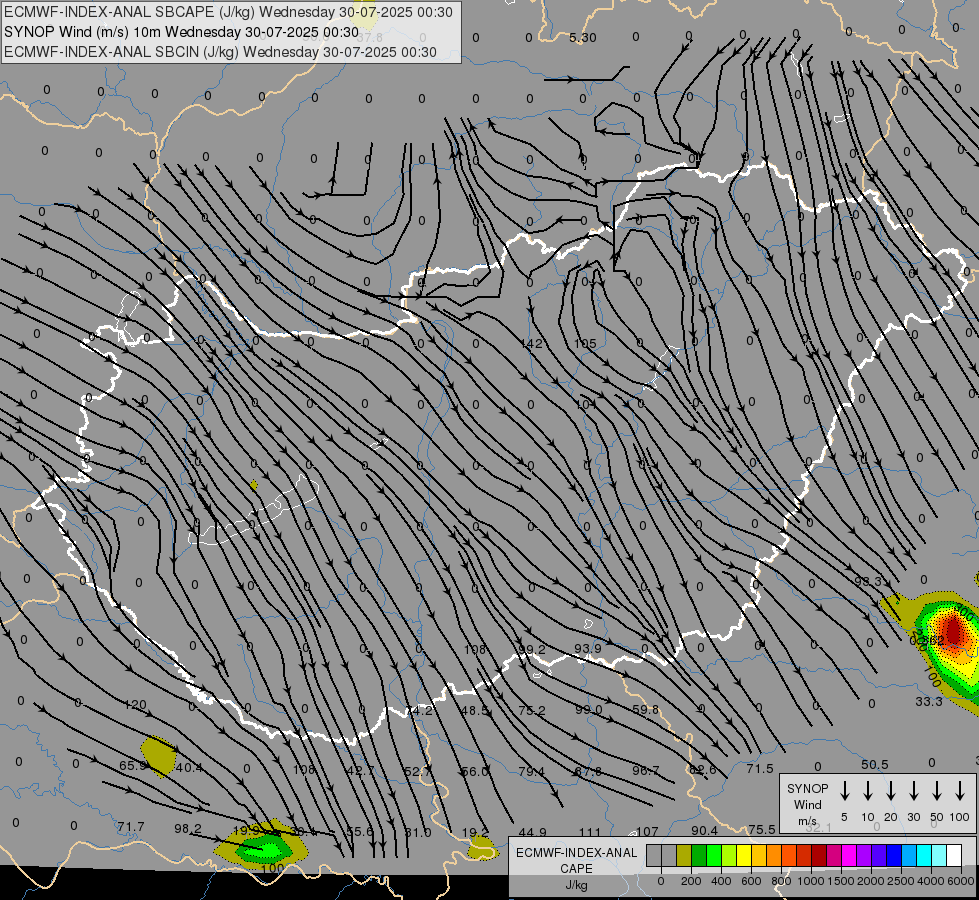Click the 30 m/s wind arrow in legend
Viewport: 979px width, 900px height.
point(913,791)
